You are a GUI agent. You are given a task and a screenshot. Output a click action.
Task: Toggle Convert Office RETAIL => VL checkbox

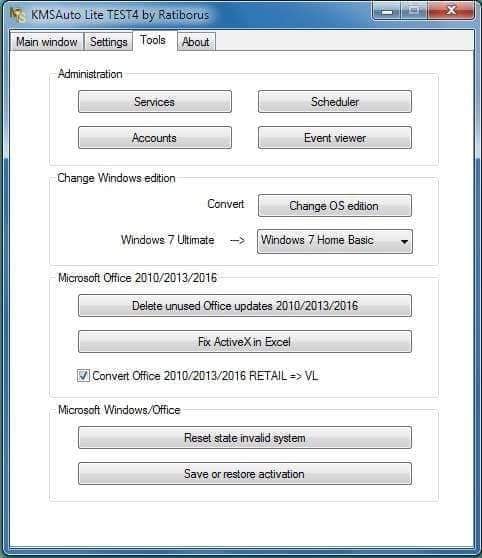pyautogui.click(x=83, y=376)
